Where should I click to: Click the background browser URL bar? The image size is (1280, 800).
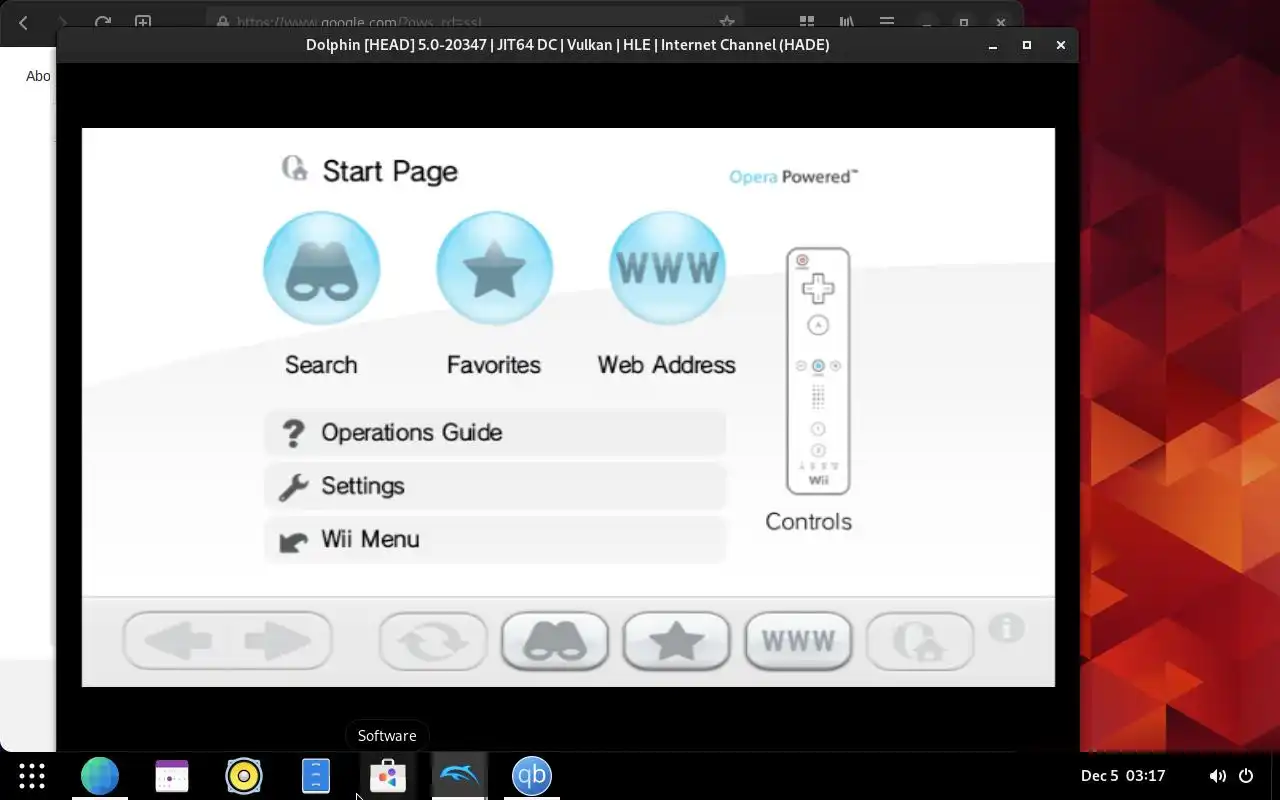[475, 21]
